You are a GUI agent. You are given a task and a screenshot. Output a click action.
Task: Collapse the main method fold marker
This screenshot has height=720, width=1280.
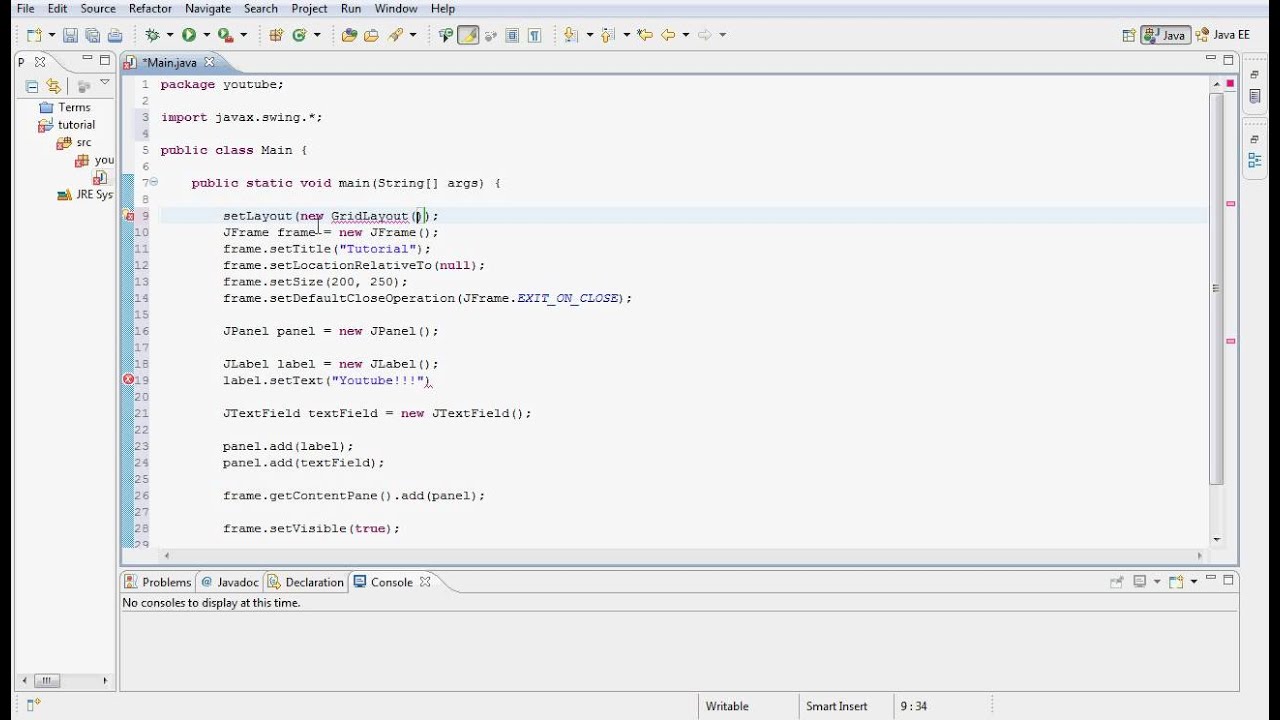coord(153,183)
